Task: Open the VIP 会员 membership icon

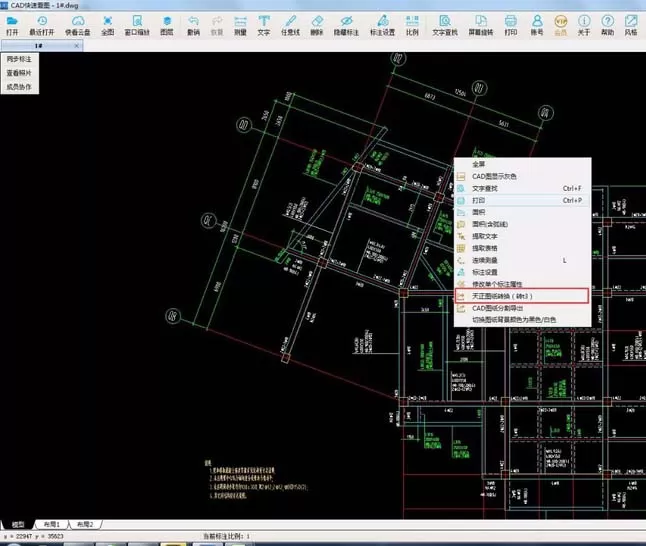Action: pyautogui.click(x=561, y=25)
